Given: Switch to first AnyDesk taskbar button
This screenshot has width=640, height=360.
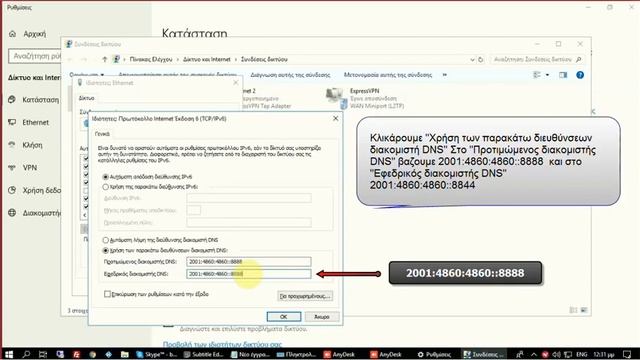Looking at the screenshot, I should [x=339, y=354].
